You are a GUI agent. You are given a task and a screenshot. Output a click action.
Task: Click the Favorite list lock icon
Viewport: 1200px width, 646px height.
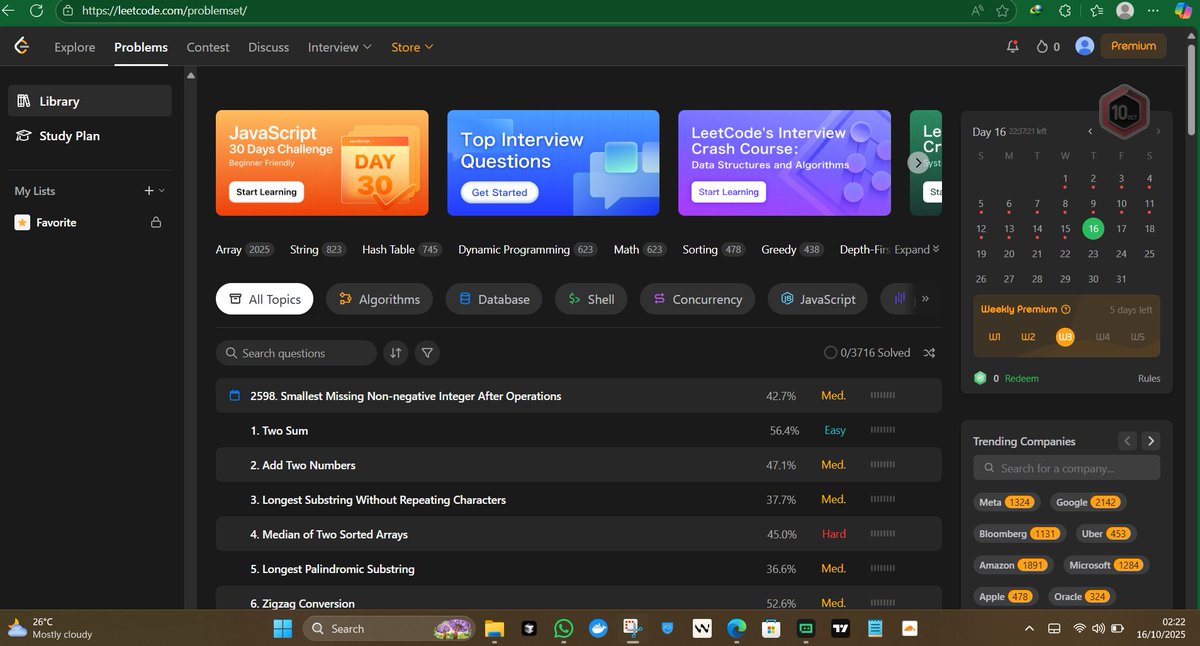tap(156, 223)
